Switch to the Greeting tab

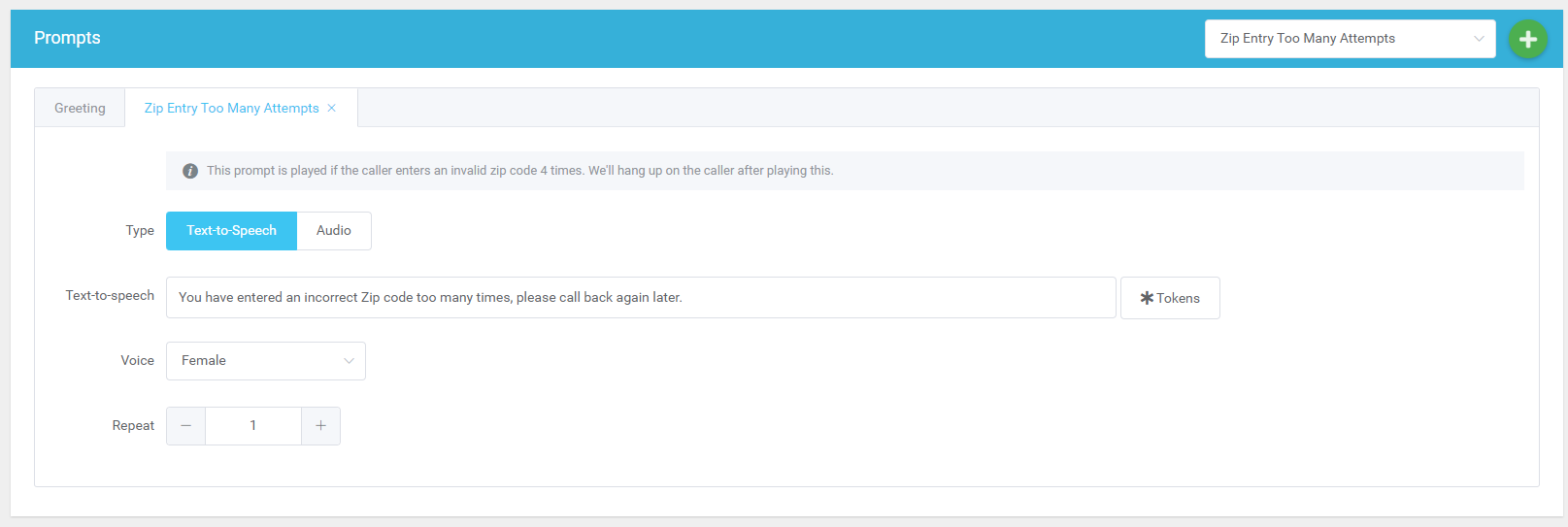coord(80,108)
